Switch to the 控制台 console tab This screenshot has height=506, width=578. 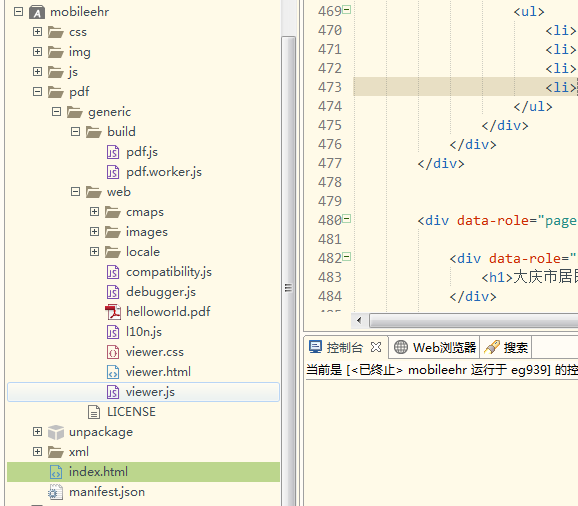click(345, 347)
